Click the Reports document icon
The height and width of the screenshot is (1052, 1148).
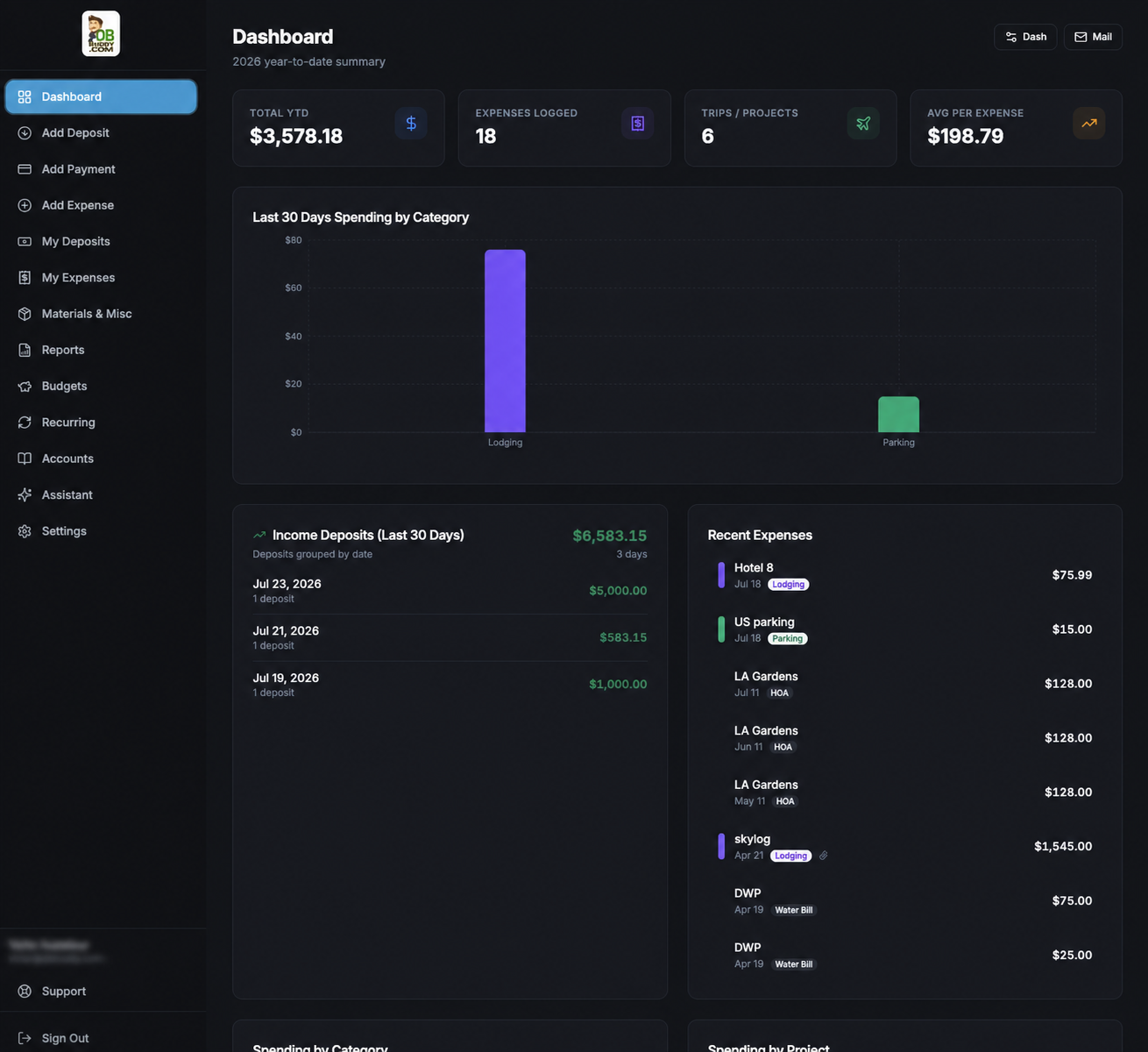25,350
